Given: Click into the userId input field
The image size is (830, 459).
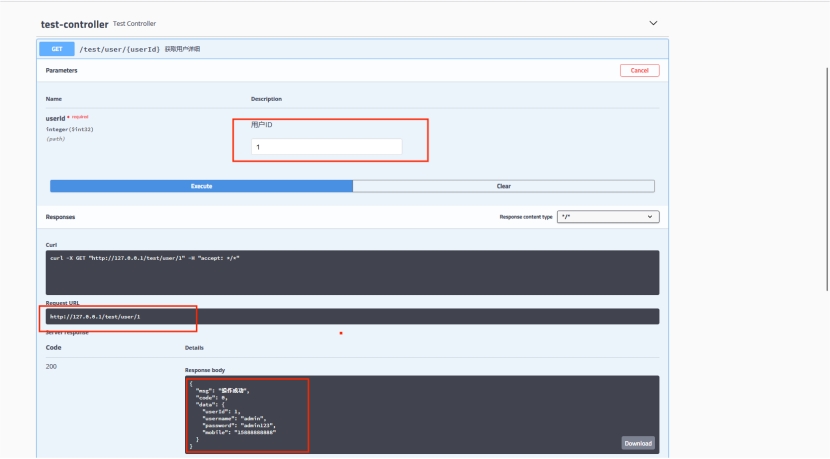Looking at the screenshot, I should 326,147.
